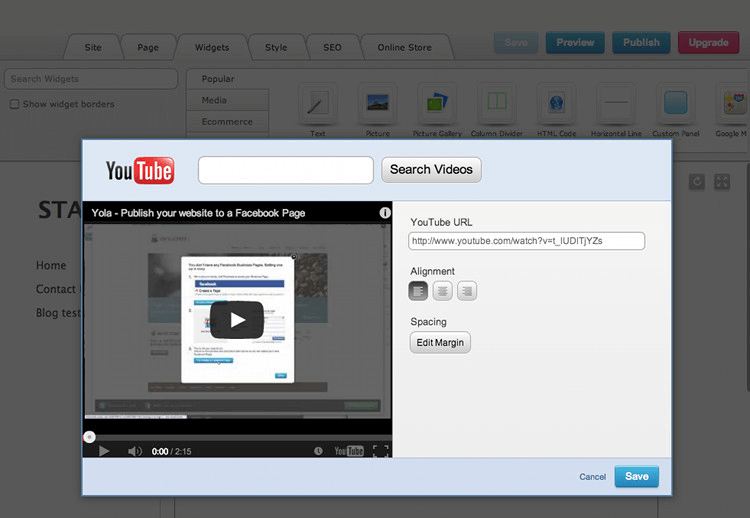Select the Picture Gallery widget icon
The image size is (750, 518).
pyautogui.click(x=437, y=103)
